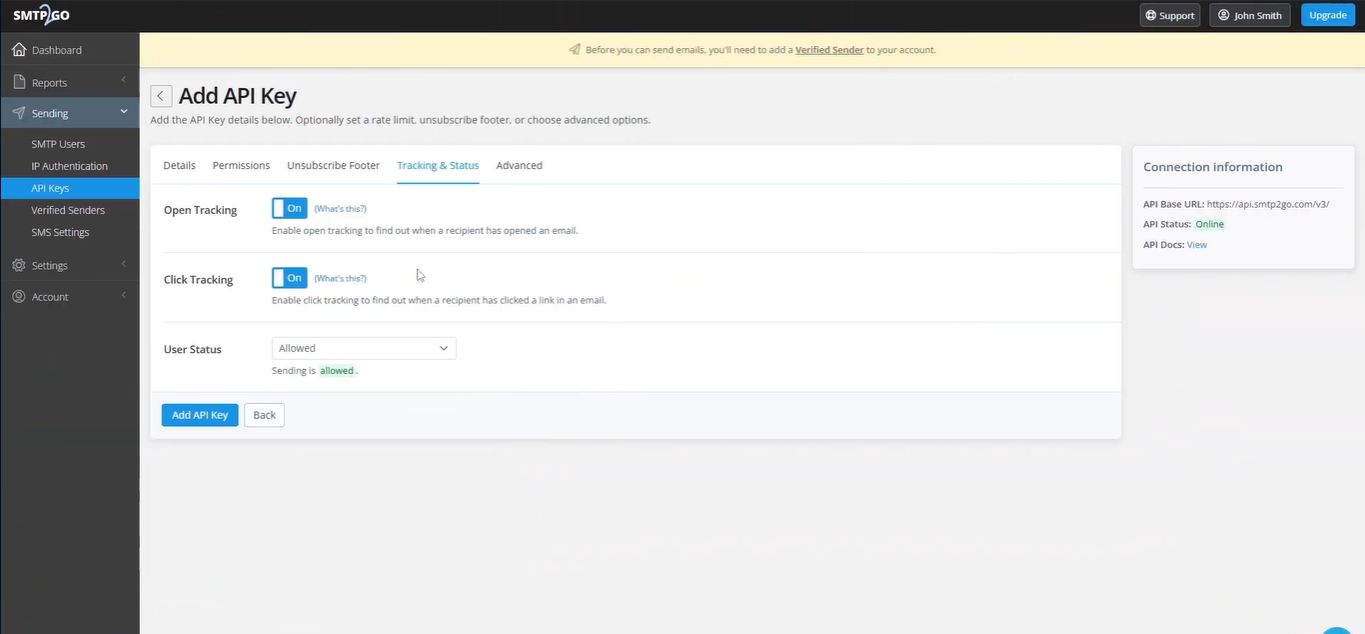Open Settings from the sidebar
The height and width of the screenshot is (634, 1365).
pos(50,265)
